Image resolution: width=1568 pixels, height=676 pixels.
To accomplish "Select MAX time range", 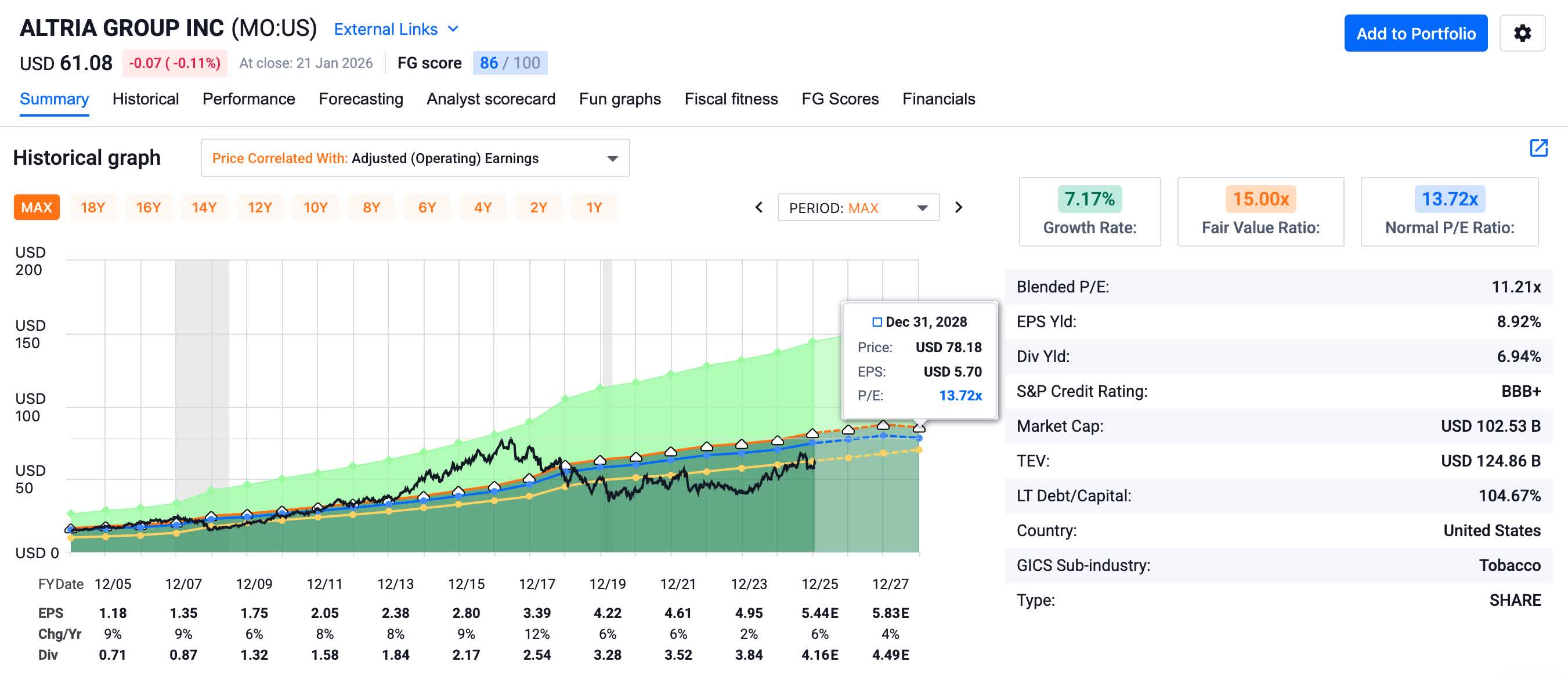I will click(37, 208).
